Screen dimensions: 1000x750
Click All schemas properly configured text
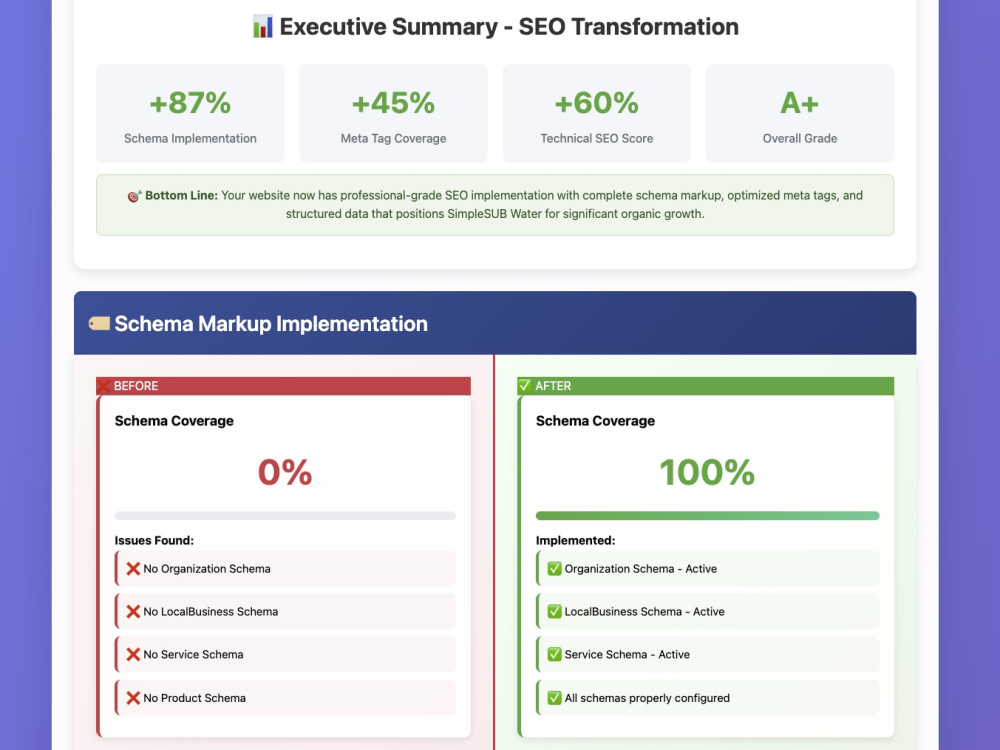click(647, 698)
